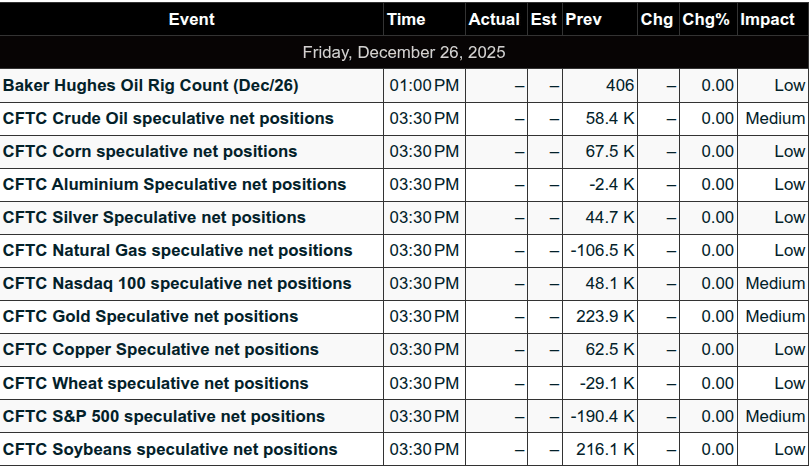The width and height of the screenshot is (810, 469).
Task: Click CFTC Gold Speculative net positions
Action: pos(150,317)
